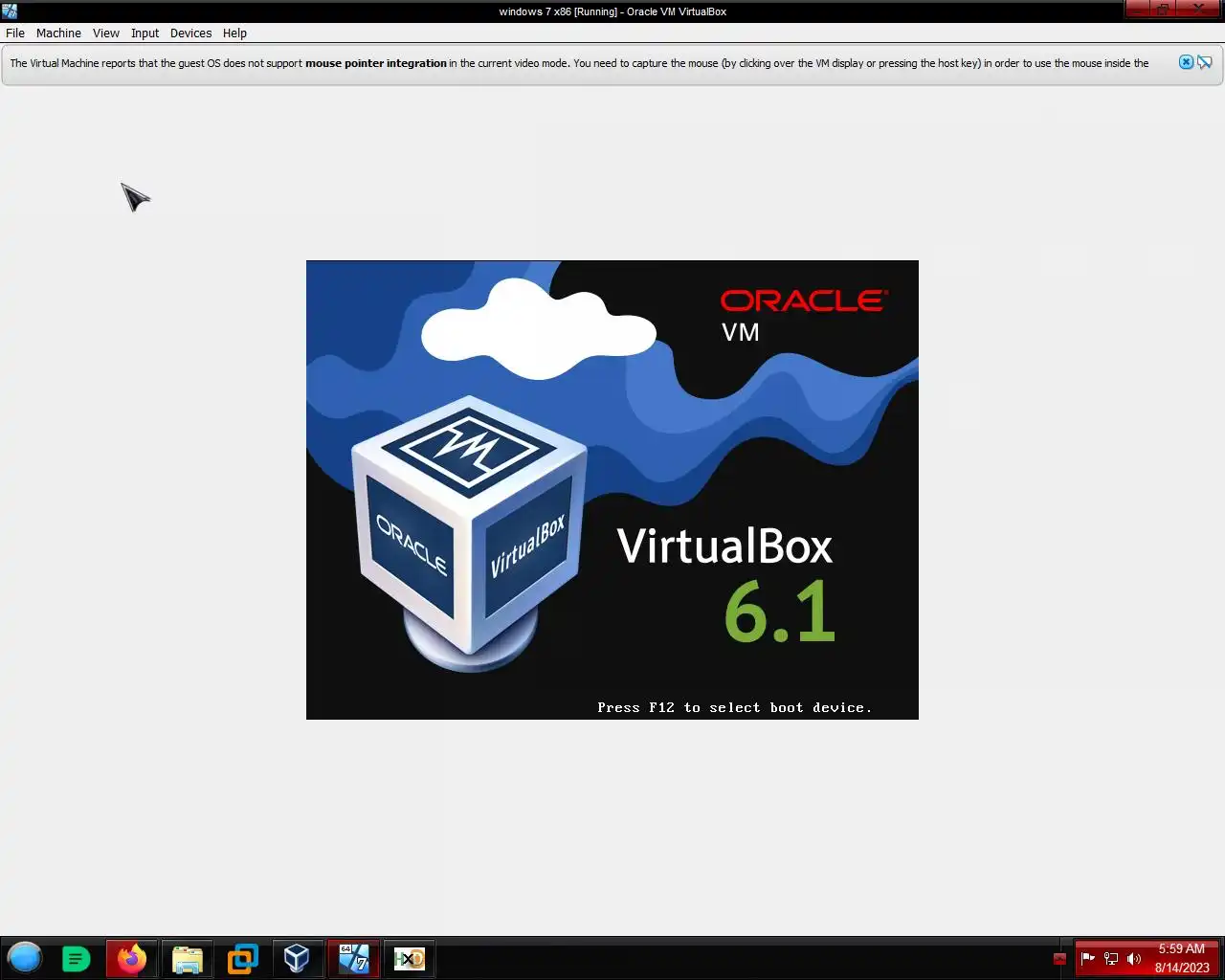Open the VMware overlapping squares taskbar icon

[x=242, y=958]
